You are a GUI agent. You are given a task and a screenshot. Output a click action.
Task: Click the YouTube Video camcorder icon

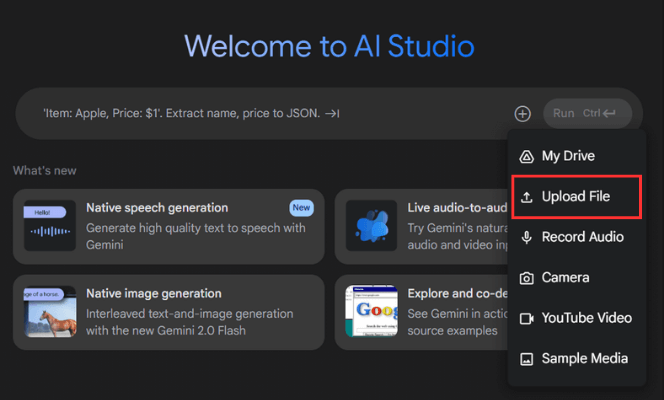[527, 318]
